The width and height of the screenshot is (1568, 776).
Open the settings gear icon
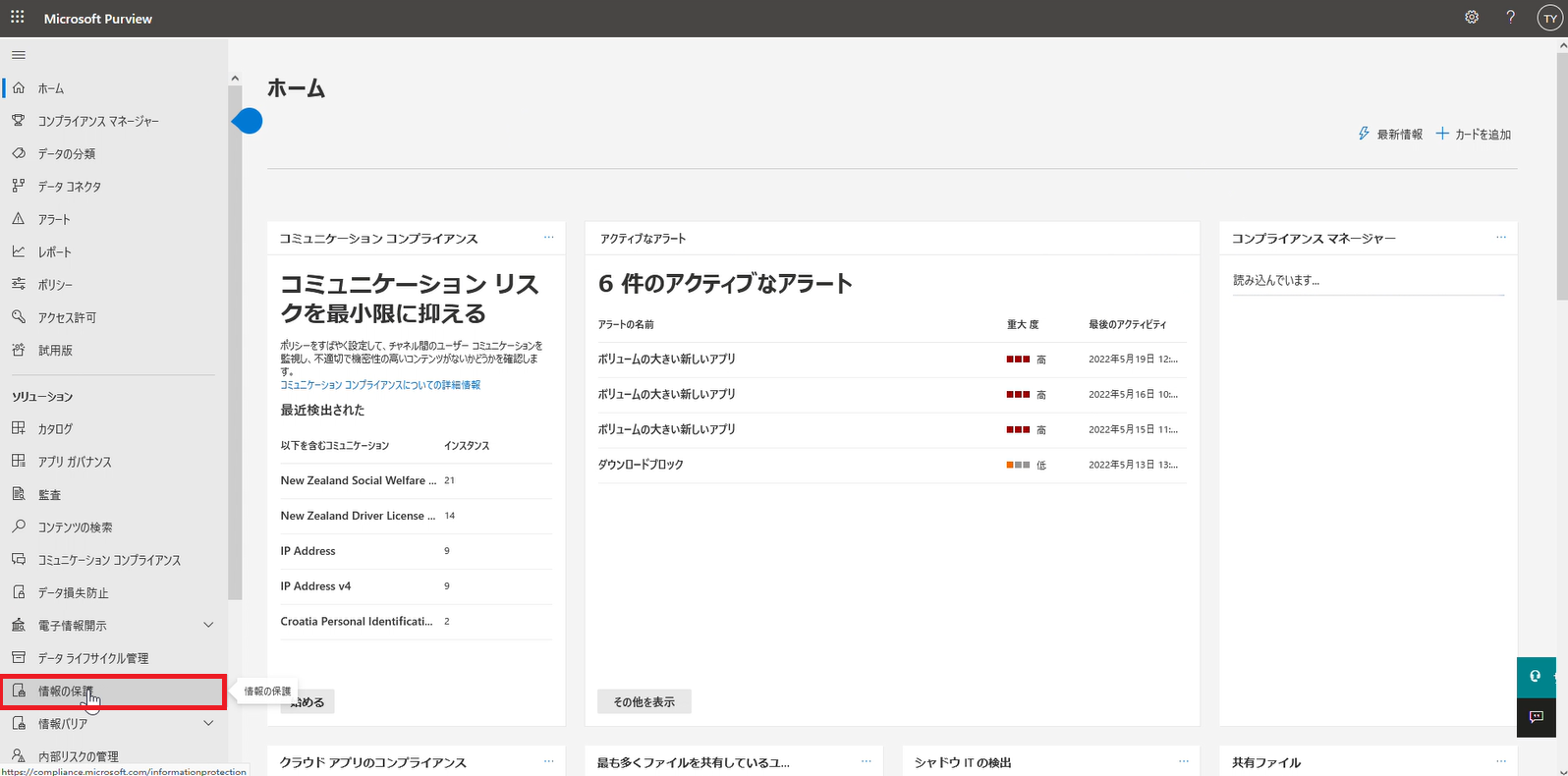point(1472,18)
